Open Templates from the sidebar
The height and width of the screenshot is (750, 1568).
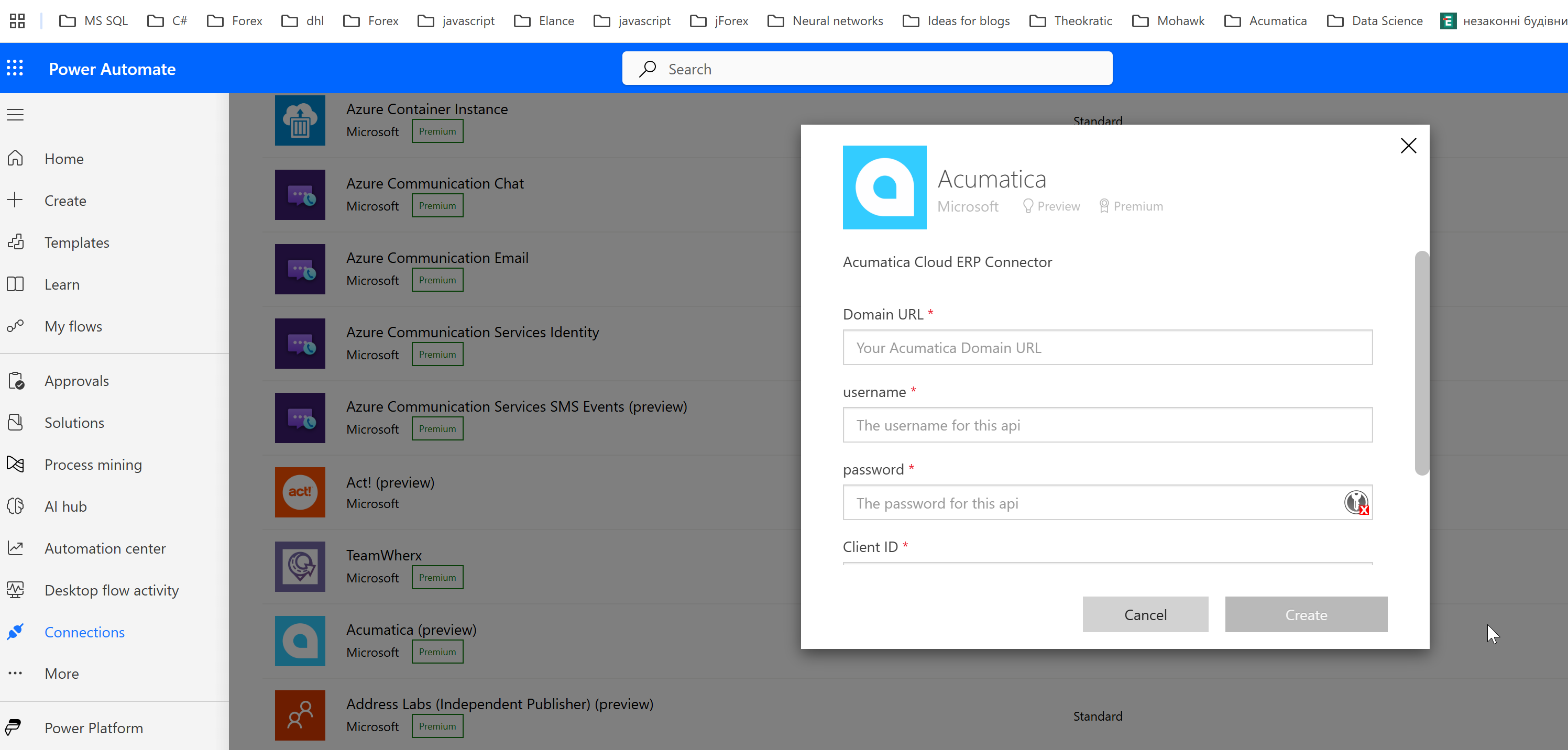pos(76,242)
